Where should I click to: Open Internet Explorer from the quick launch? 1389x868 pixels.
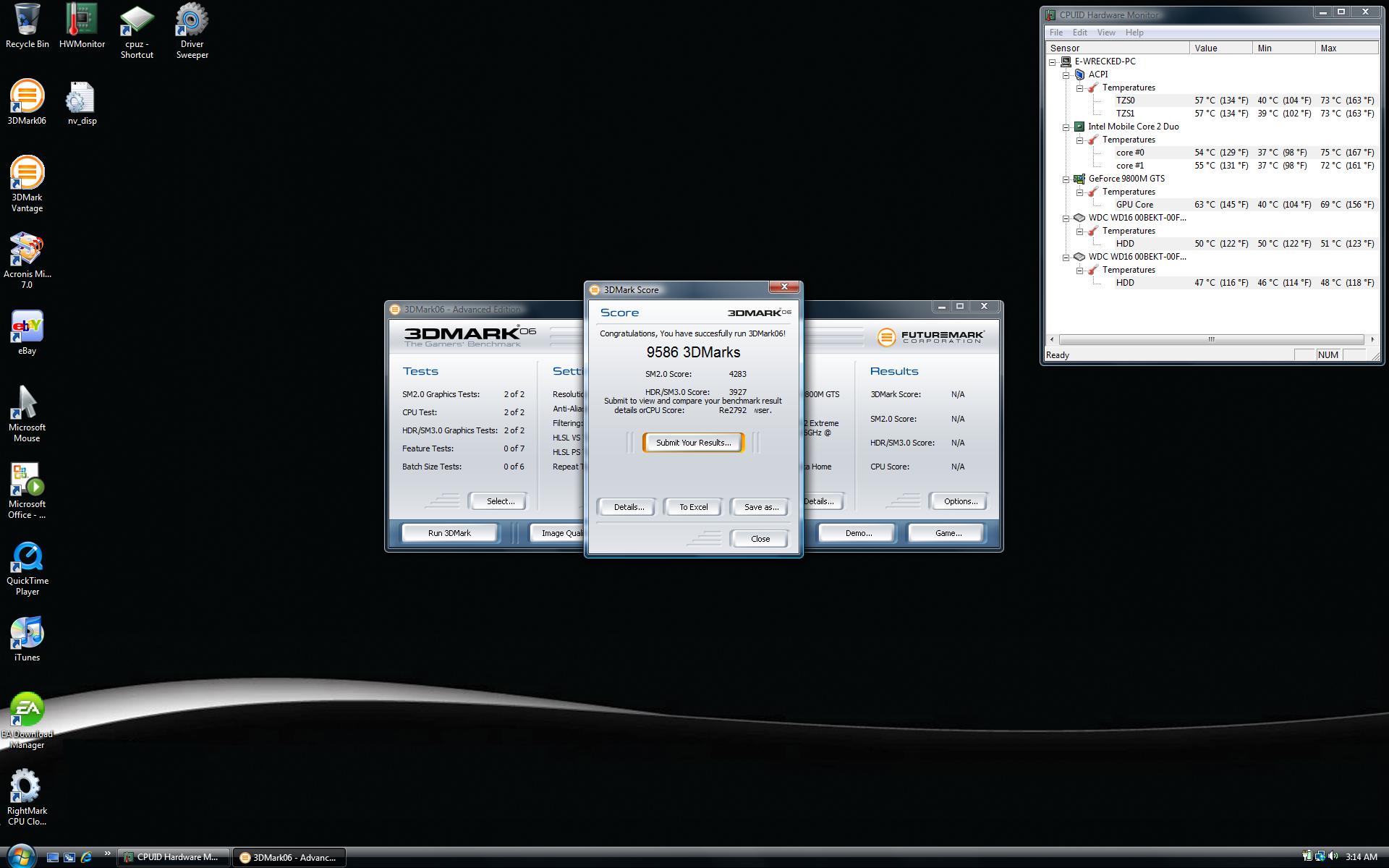(x=87, y=857)
